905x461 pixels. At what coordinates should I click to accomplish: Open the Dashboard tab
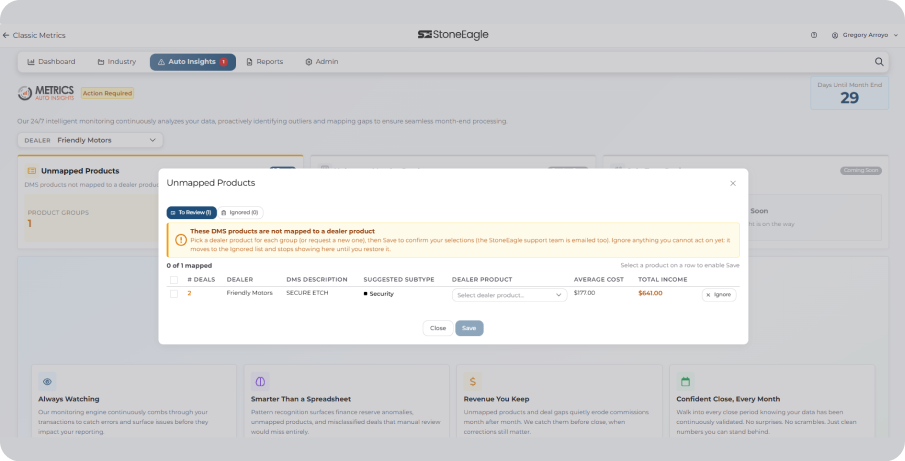coord(51,62)
